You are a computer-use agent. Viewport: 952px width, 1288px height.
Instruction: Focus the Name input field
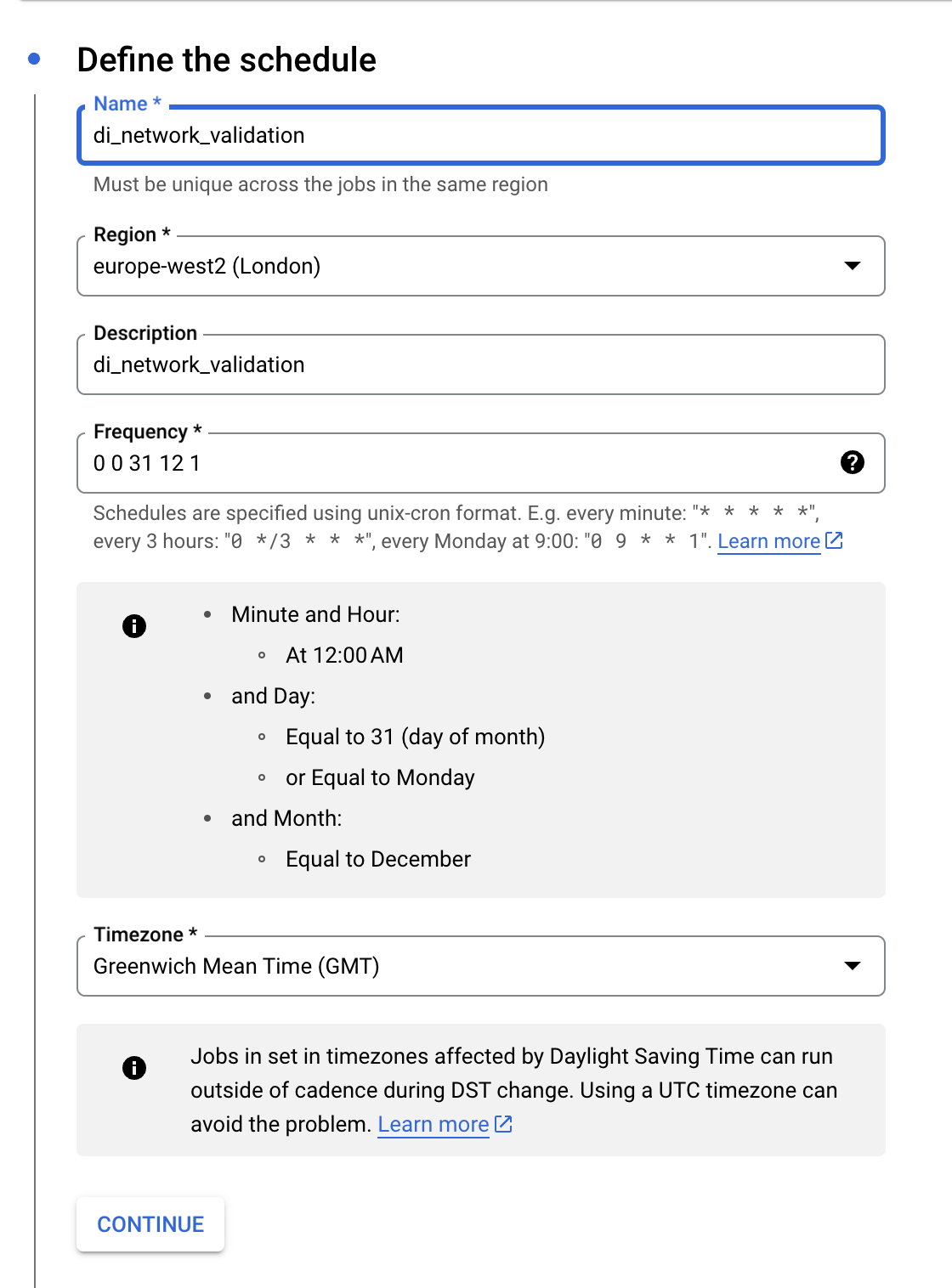(x=481, y=135)
